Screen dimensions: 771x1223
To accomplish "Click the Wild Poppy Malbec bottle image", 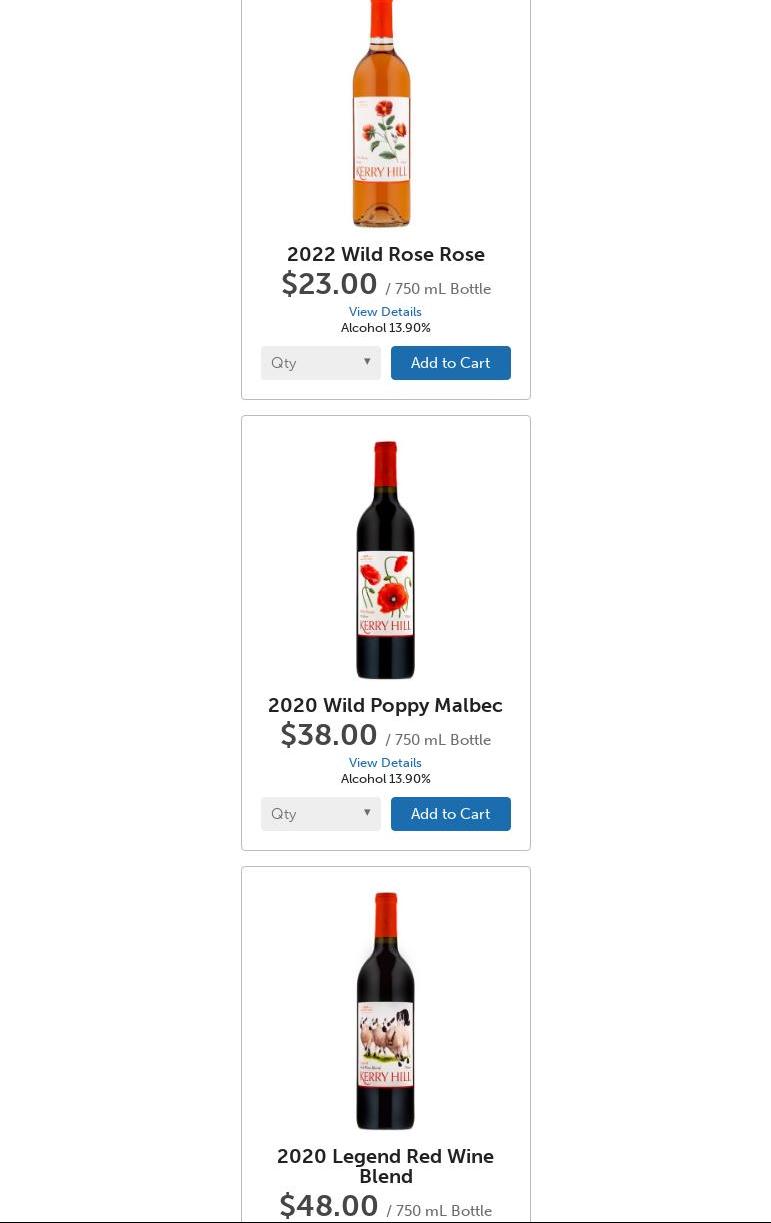I will [385, 559].
